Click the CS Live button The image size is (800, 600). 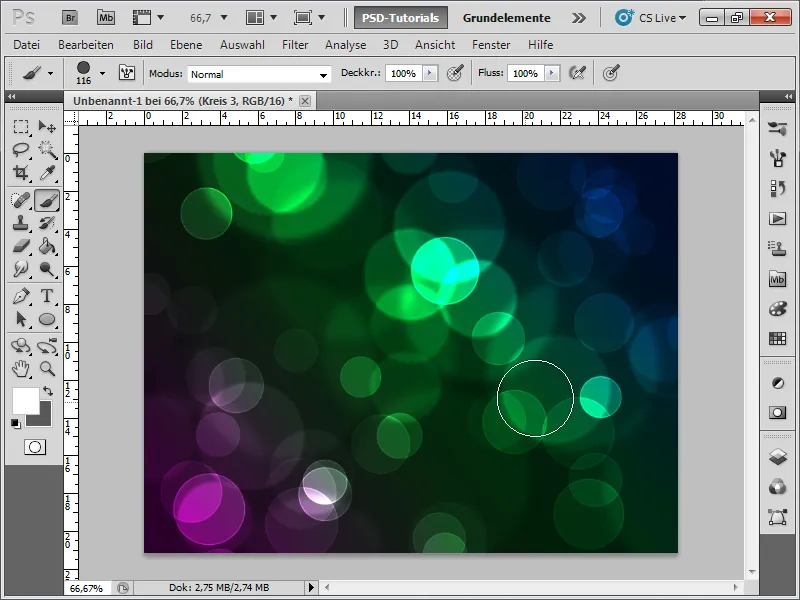[651, 18]
